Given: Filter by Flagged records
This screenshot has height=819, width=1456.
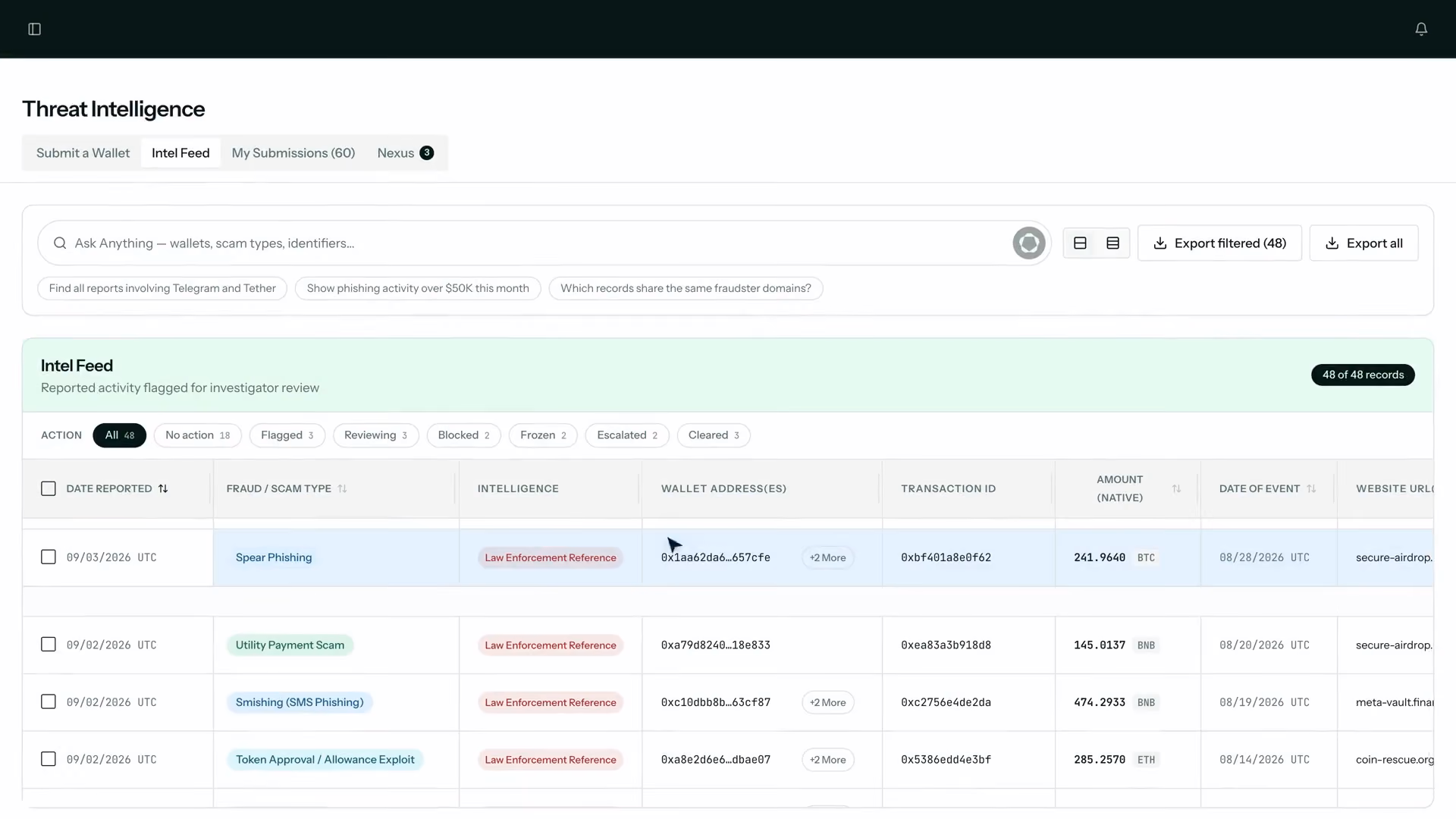Looking at the screenshot, I should point(287,435).
